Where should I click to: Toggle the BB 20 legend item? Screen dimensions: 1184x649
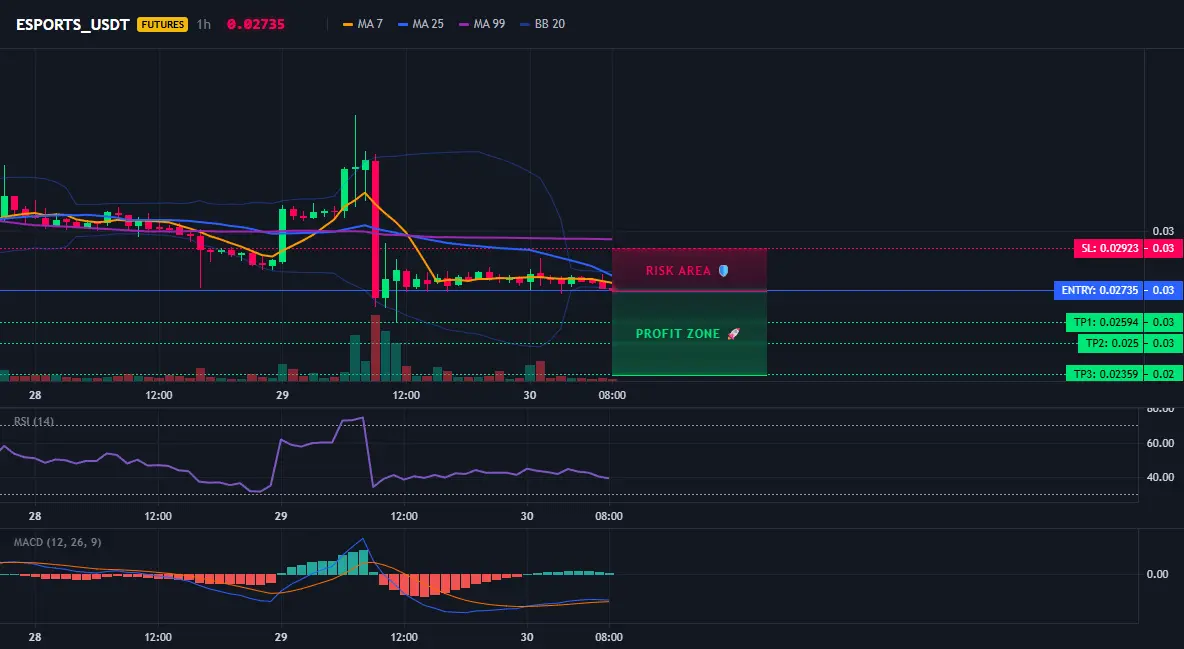[x=543, y=24]
